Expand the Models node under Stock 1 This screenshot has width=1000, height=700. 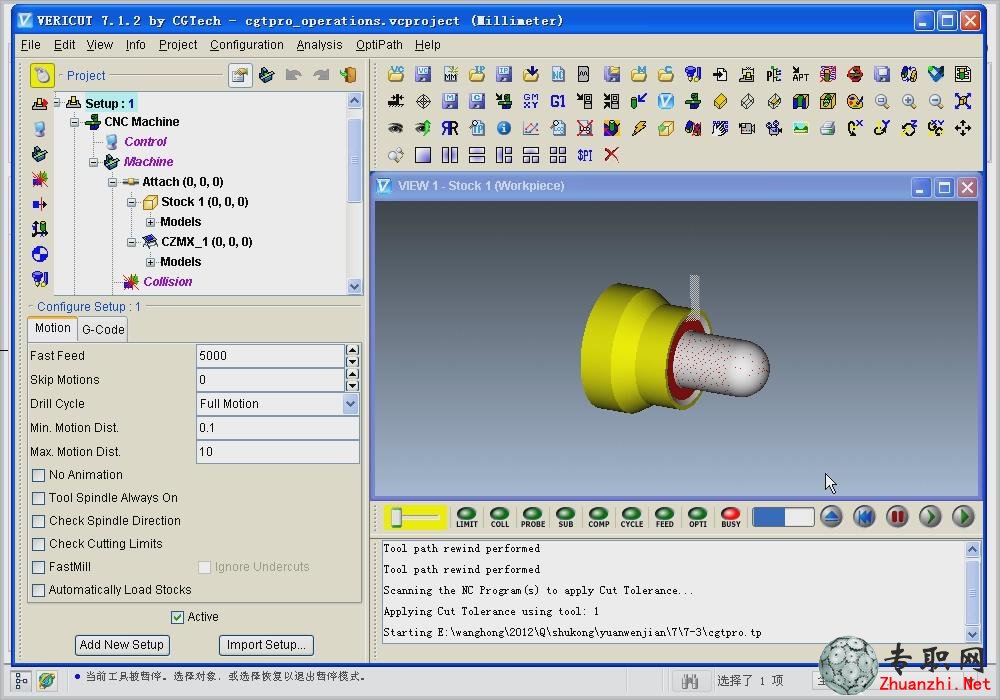pos(151,222)
